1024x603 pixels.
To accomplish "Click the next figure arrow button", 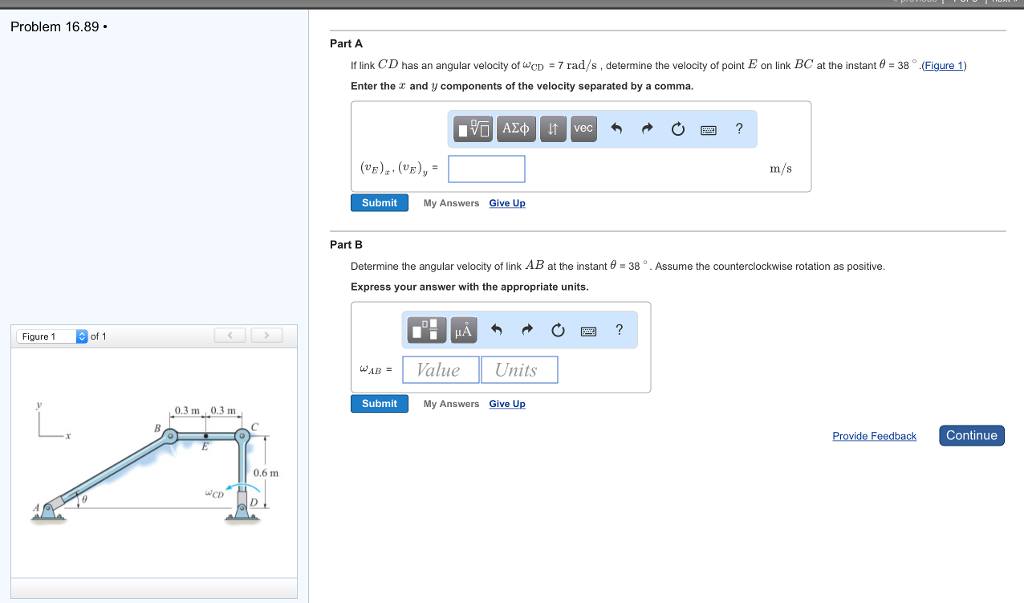I will [x=266, y=336].
